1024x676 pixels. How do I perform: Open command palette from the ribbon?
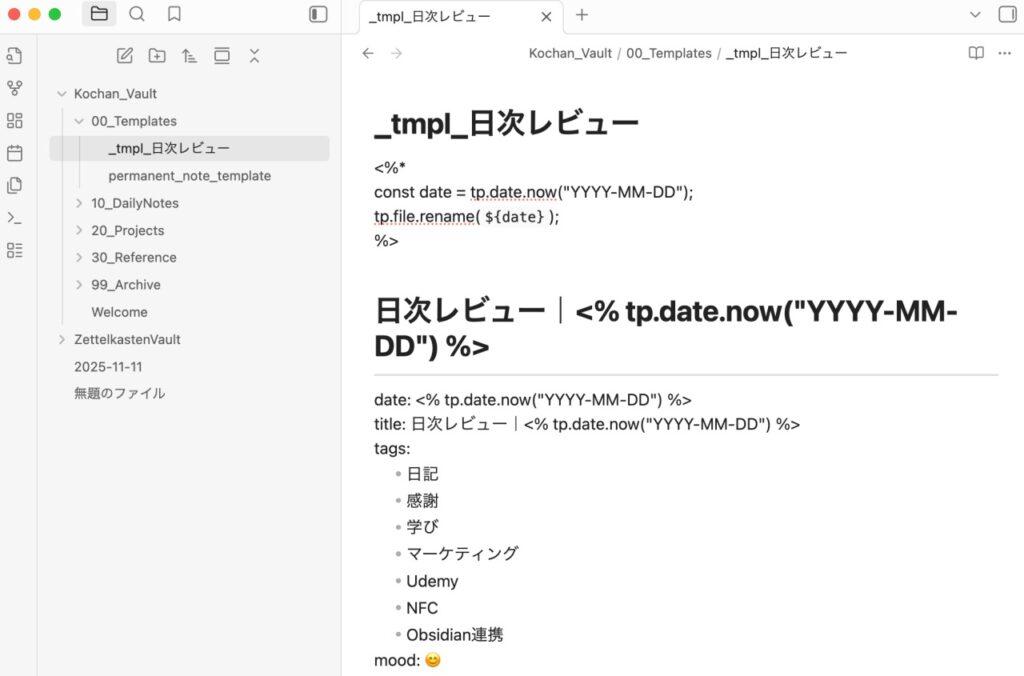tap(14, 218)
